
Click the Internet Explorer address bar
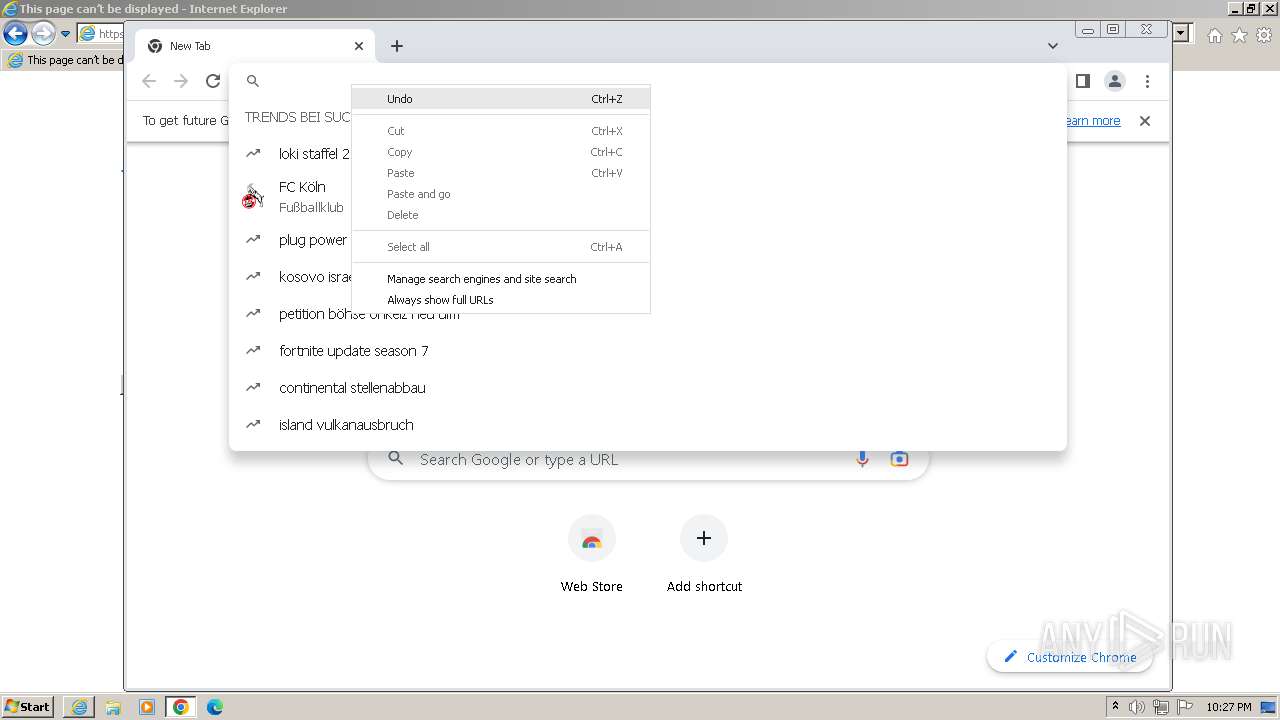tap(101, 34)
